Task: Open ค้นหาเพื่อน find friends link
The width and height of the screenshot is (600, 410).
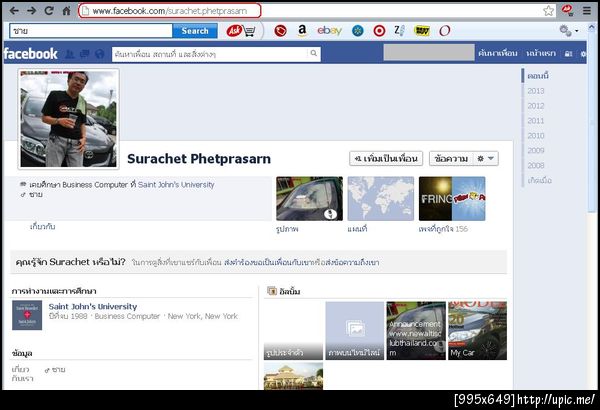Action: point(497,54)
